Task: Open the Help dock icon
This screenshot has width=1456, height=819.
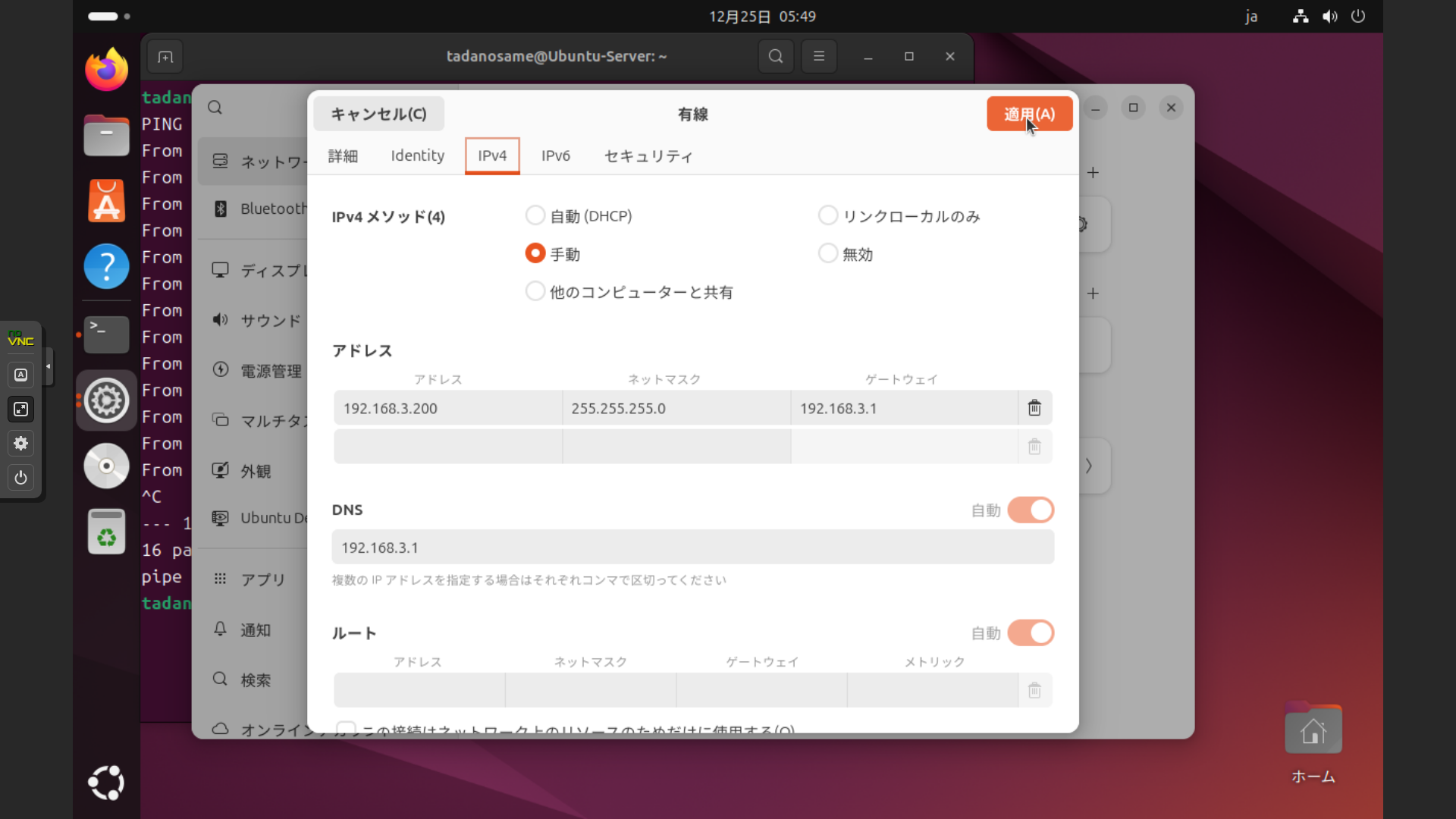Action: [106, 266]
